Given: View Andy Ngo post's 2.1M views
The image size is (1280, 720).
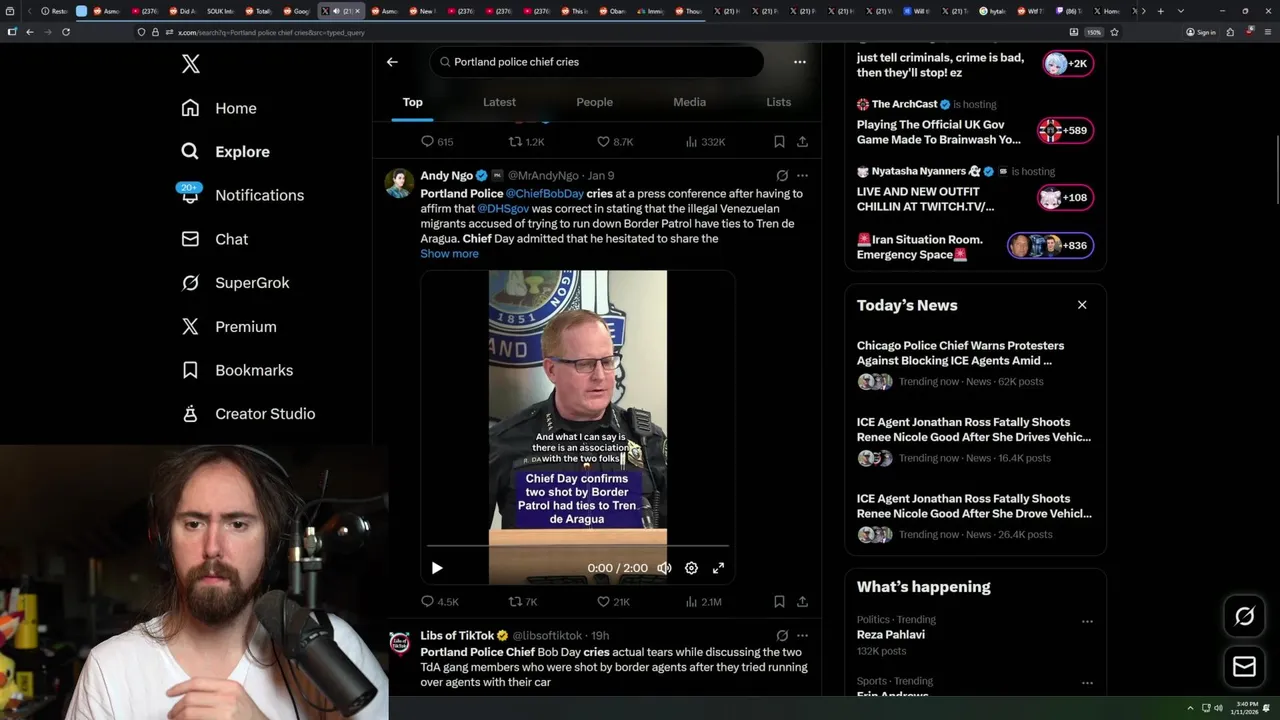Looking at the screenshot, I should [703, 602].
